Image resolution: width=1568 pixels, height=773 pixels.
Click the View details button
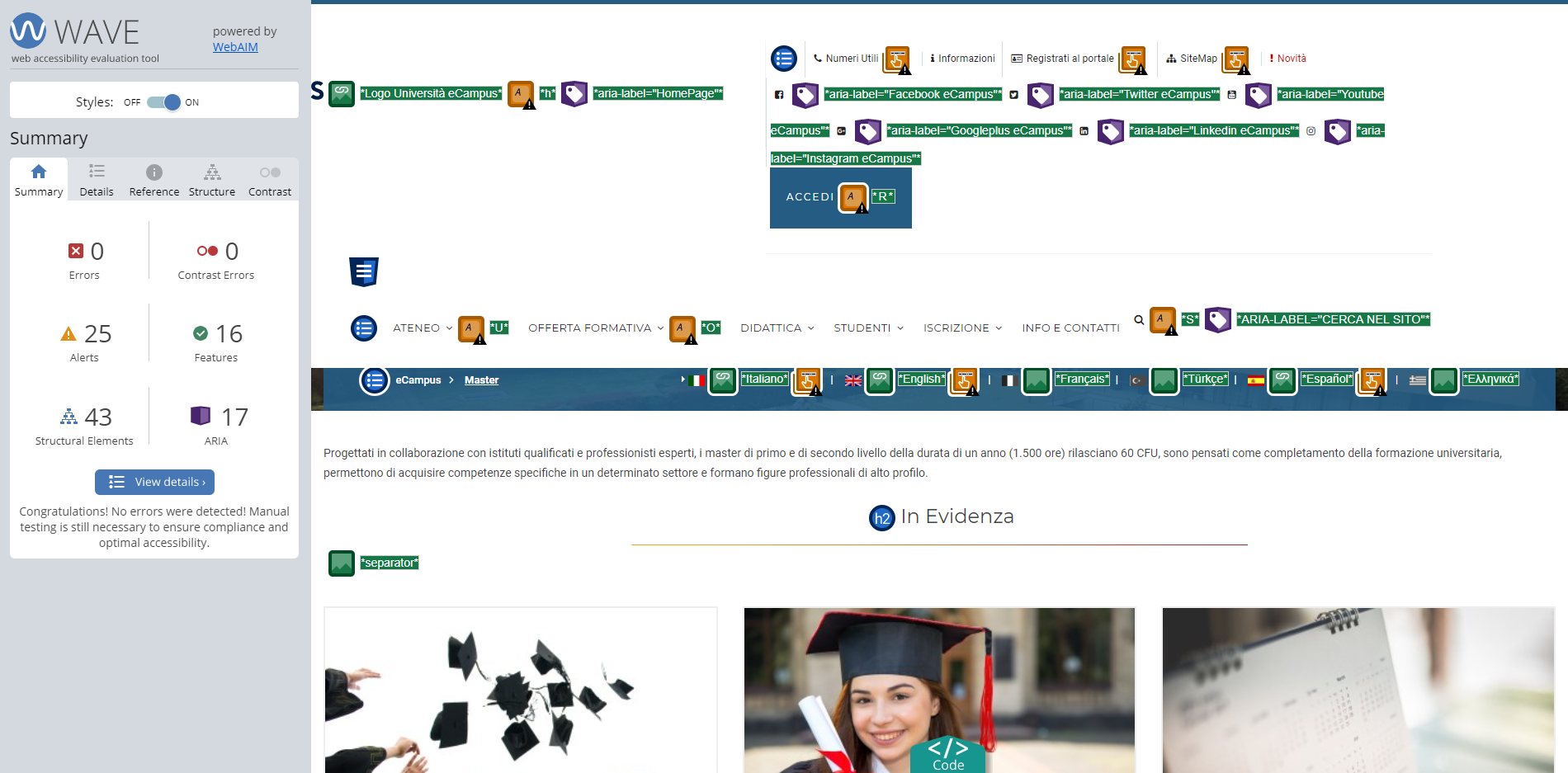[x=154, y=482]
